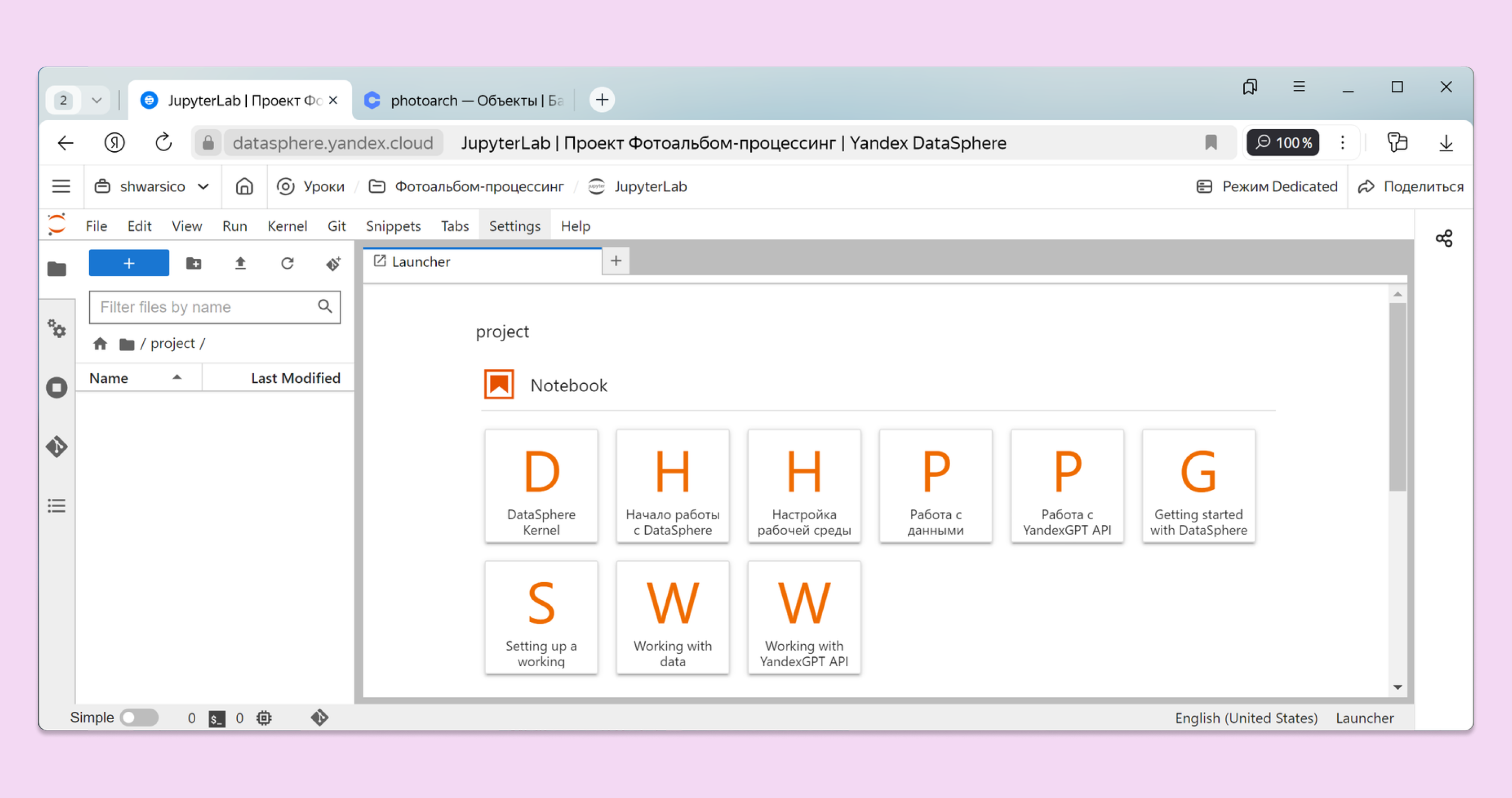Create a new folder in file browser
This screenshot has width=1512, height=798.
[194, 263]
